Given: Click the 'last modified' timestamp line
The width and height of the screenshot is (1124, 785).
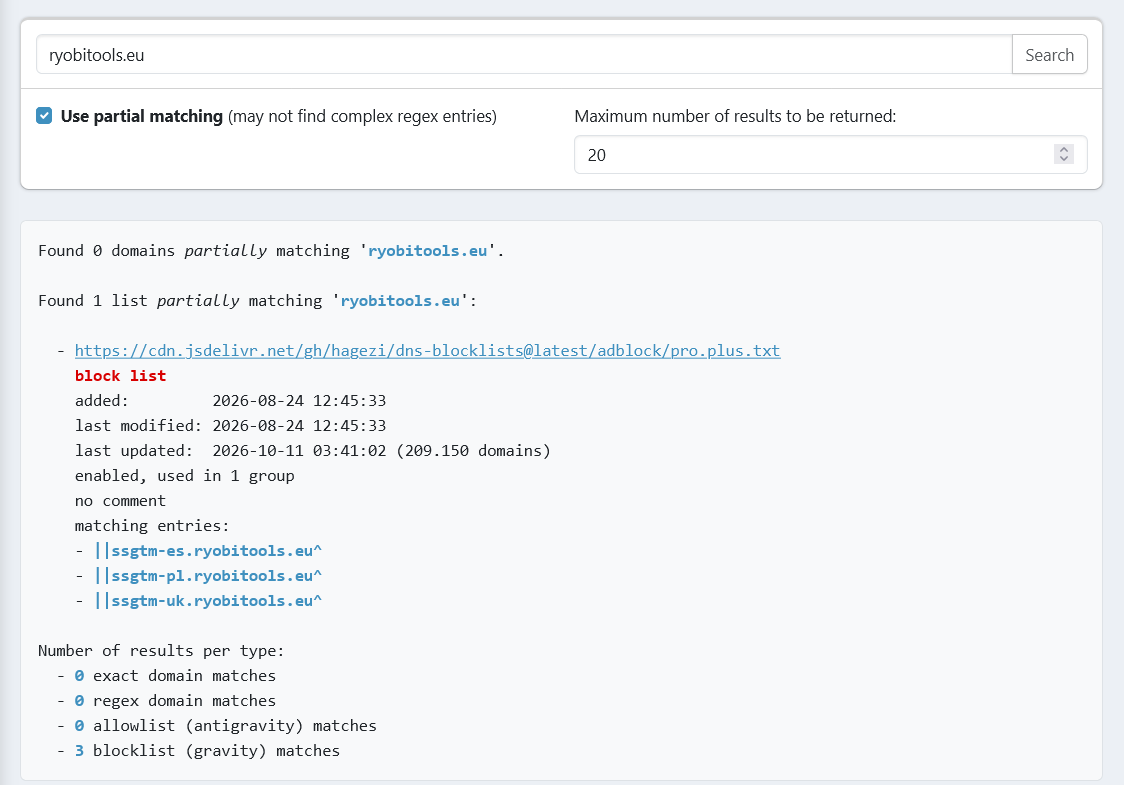Looking at the screenshot, I should (230, 426).
